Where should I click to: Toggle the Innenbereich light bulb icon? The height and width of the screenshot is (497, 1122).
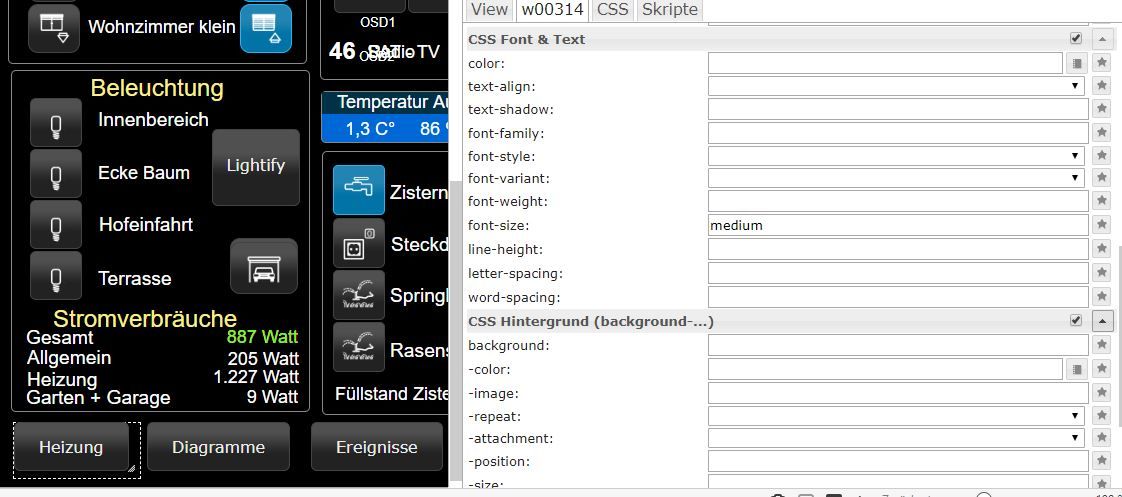(x=56, y=123)
